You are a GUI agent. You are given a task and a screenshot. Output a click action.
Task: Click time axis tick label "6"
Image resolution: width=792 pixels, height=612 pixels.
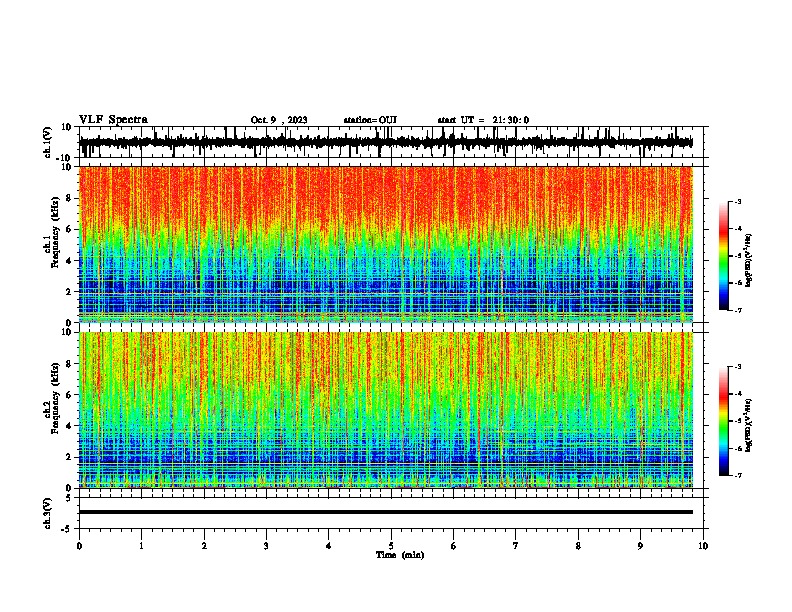[x=454, y=546]
